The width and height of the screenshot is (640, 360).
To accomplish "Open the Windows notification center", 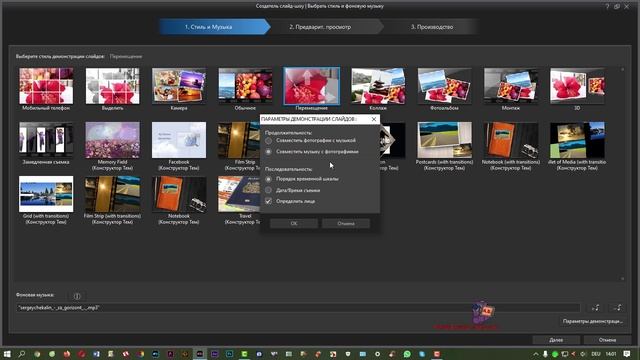I will (627, 354).
